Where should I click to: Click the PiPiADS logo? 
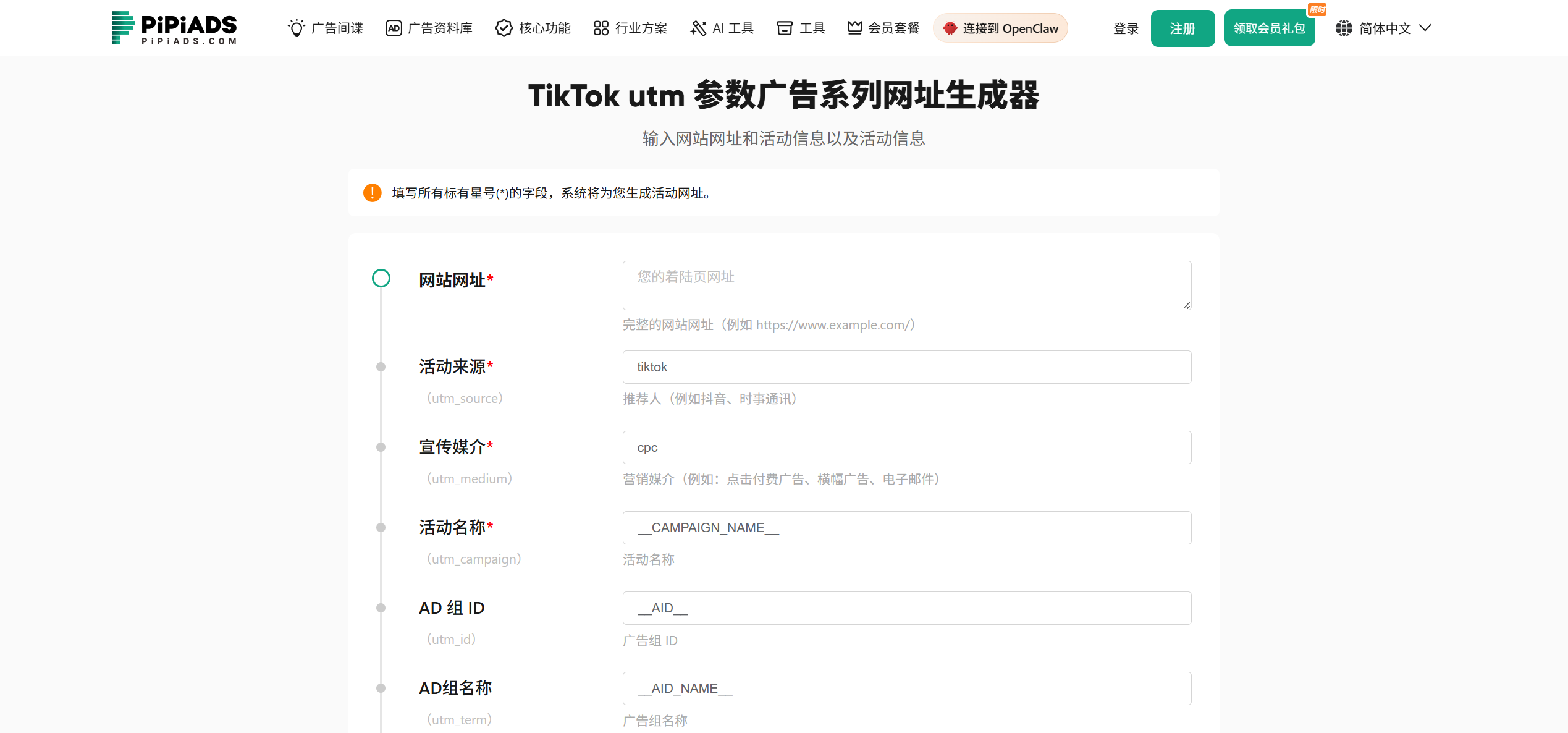point(174,28)
